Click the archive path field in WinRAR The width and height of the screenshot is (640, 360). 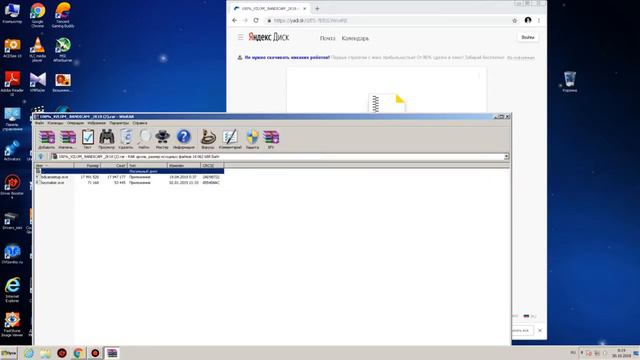(278, 156)
